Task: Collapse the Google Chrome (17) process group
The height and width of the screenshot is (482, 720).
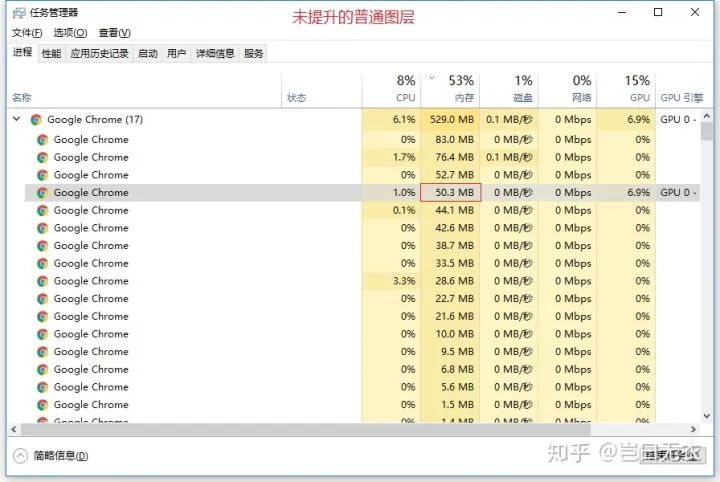Action: [x=17, y=119]
